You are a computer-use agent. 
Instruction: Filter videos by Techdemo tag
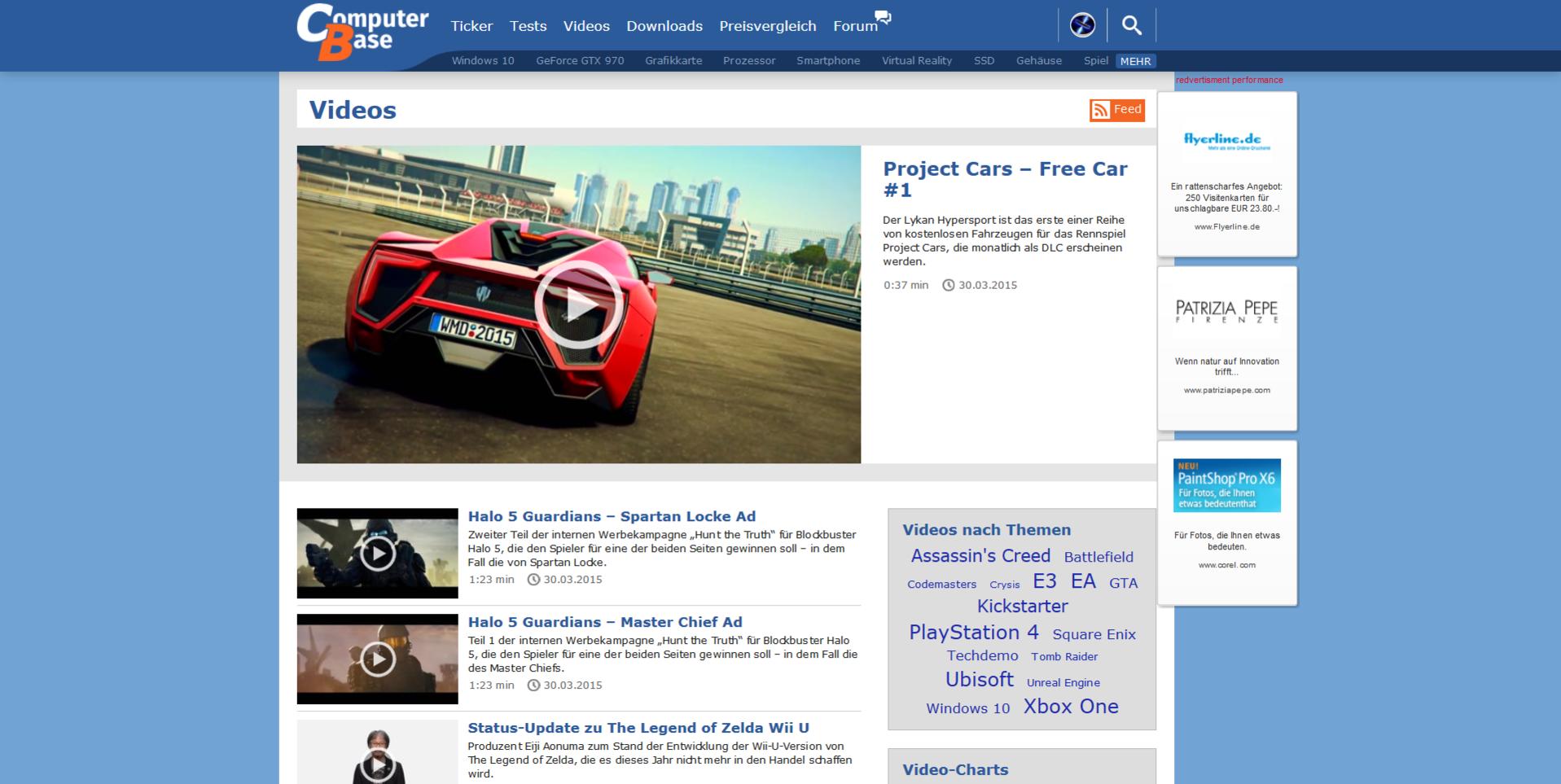click(982, 655)
